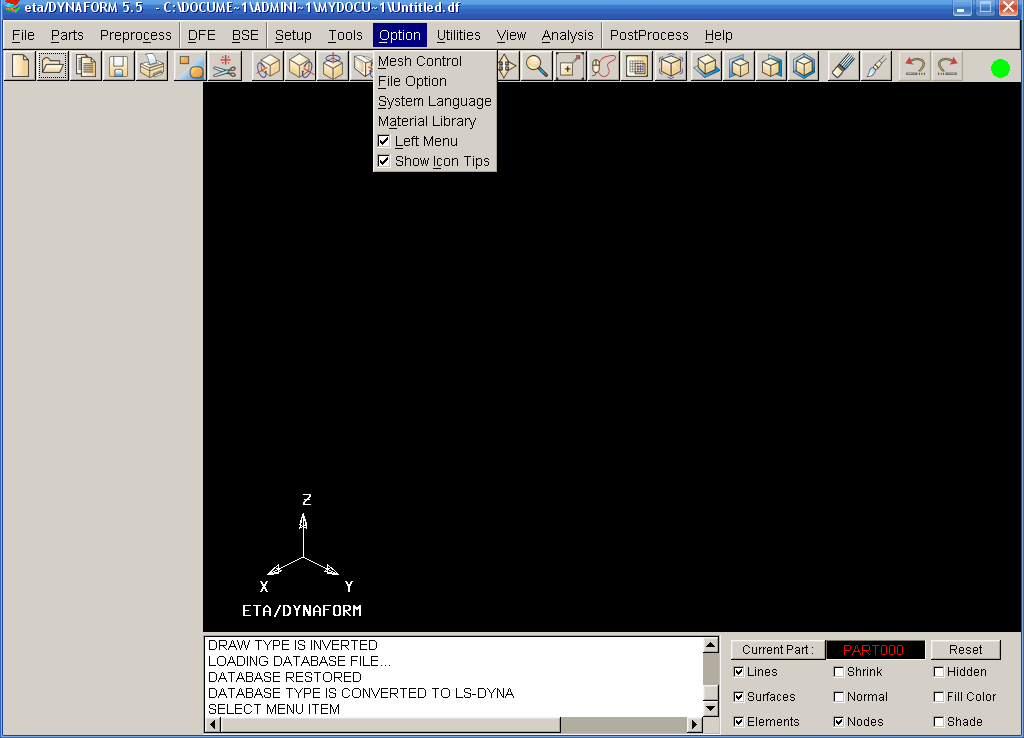Open the PostProcess menu
Image resolution: width=1024 pixels, height=738 pixels.
649,35
